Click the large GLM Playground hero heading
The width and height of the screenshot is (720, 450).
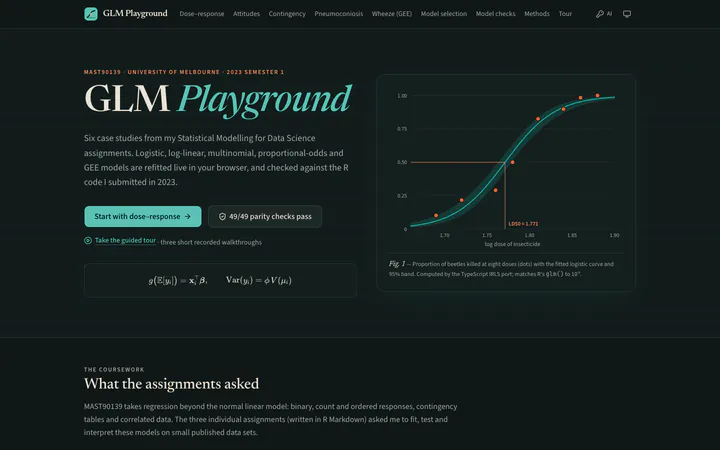point(218,100)
